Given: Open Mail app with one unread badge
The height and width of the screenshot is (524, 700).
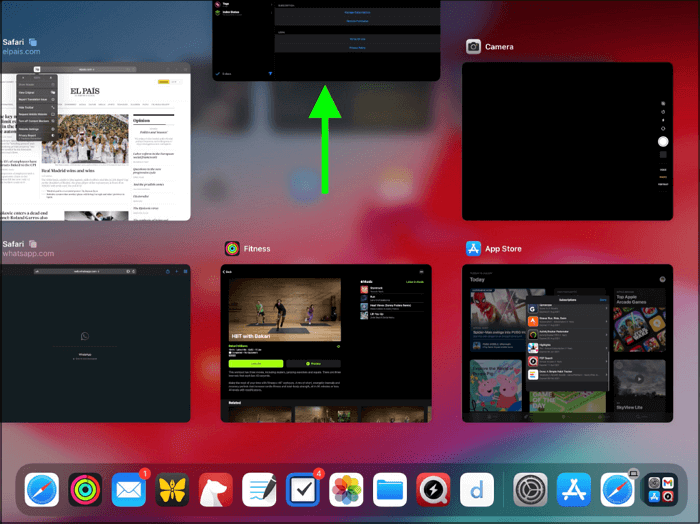Looking at the screenshot, I should tap(129, 490).
